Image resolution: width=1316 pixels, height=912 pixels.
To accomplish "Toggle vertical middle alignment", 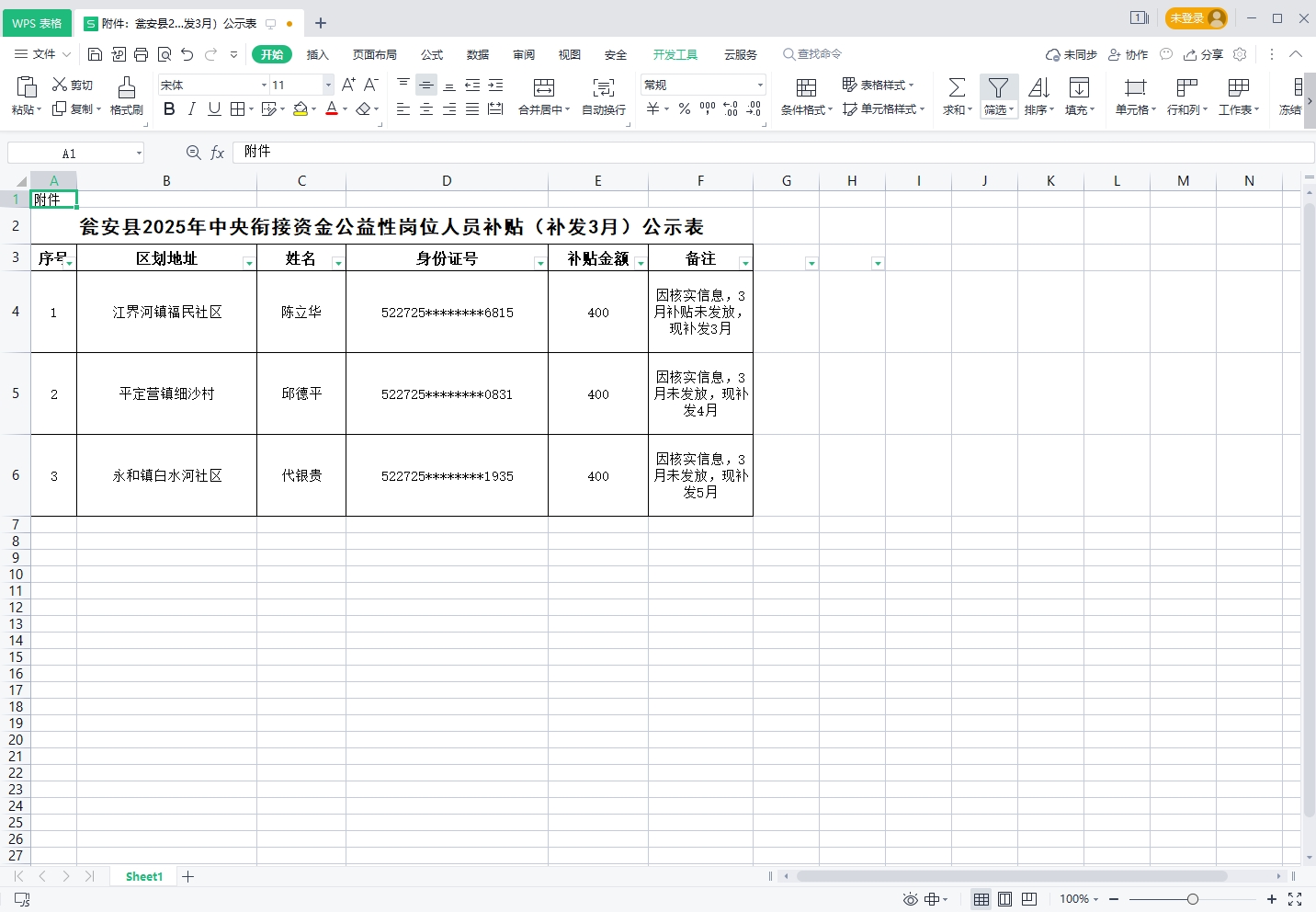I will [x=426, y=85].
